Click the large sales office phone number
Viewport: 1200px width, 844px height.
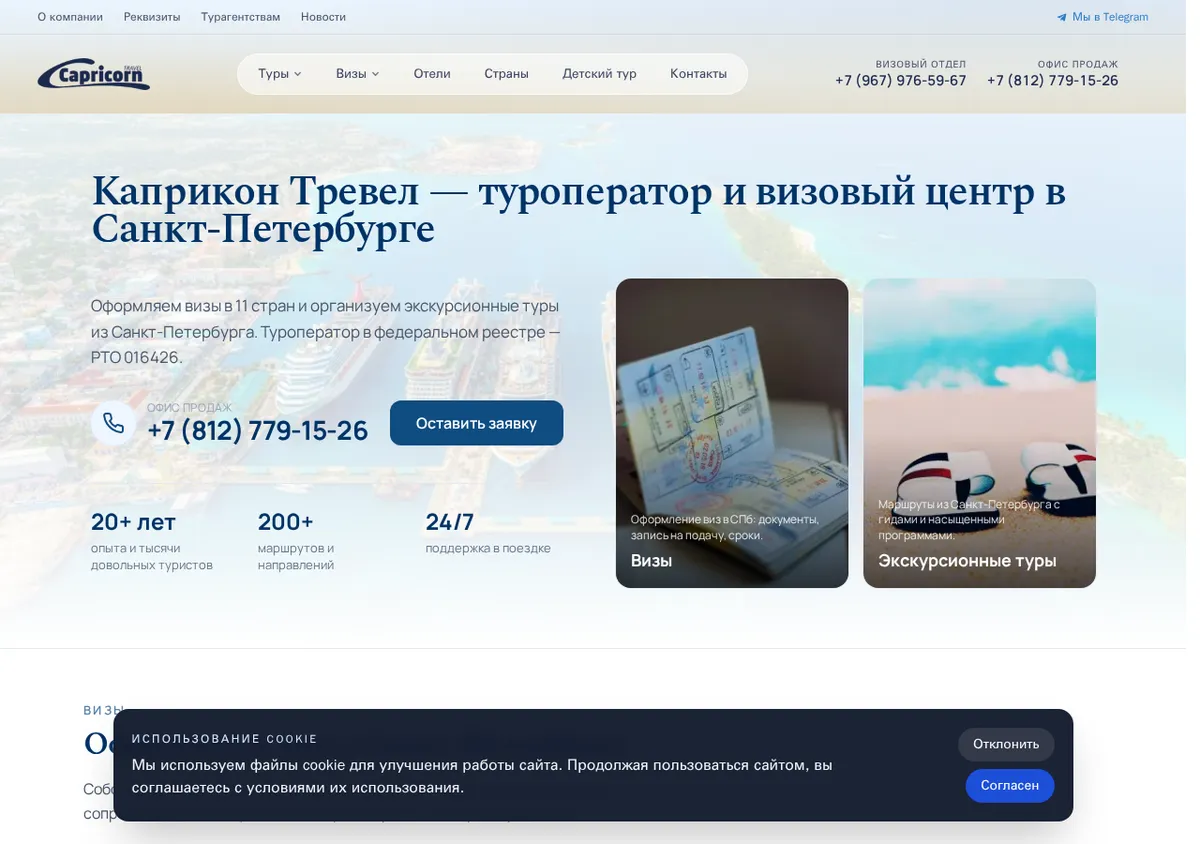[x=258, y=431]
